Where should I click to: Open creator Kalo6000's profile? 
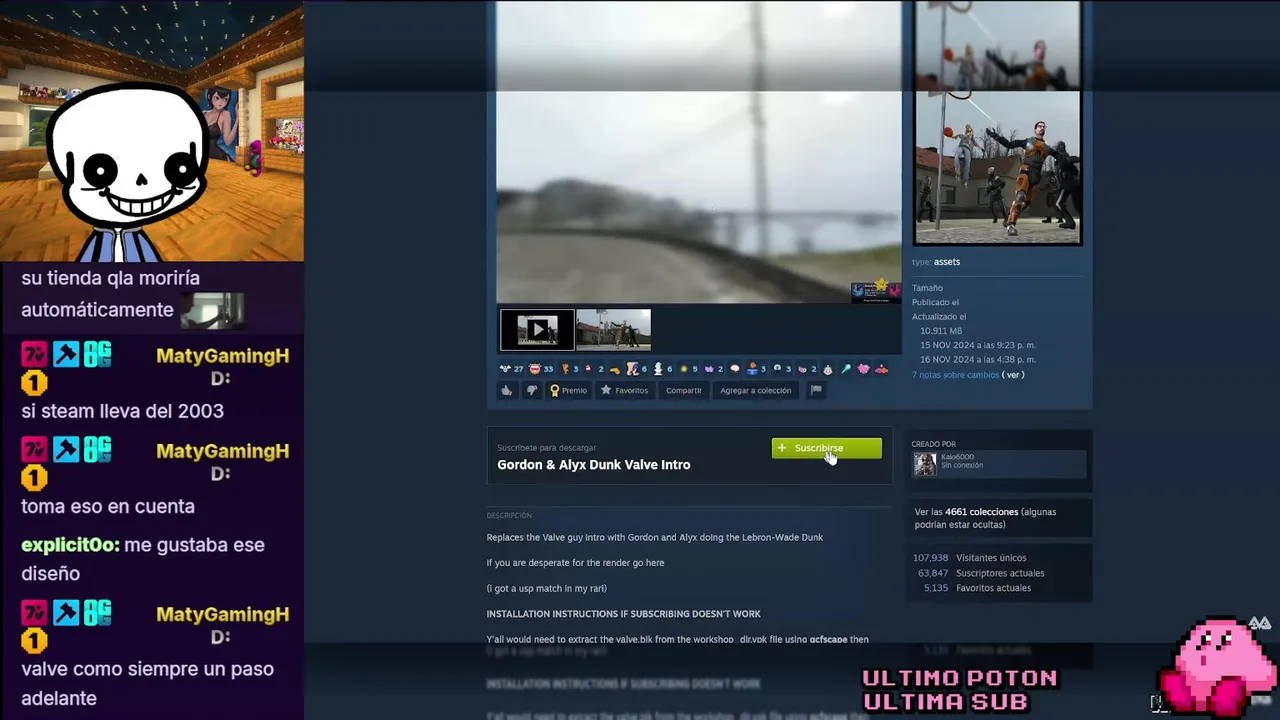click(957, 457)
